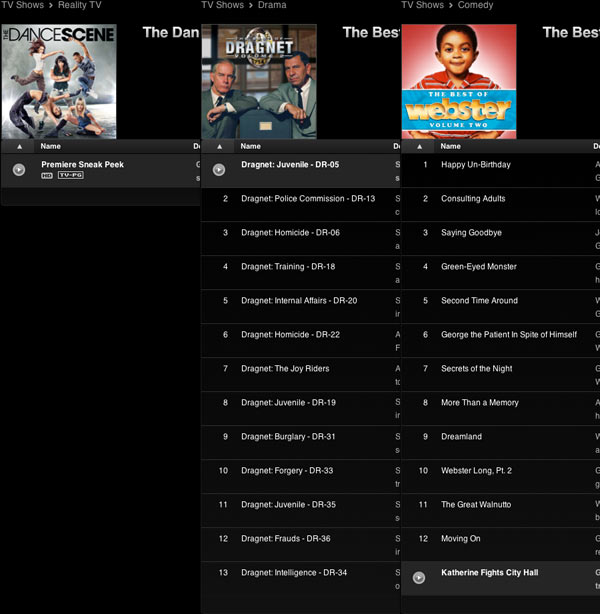Open The Dance Scene cover artwork
Screen dimensions: 600x614
(x=59, y=81)
